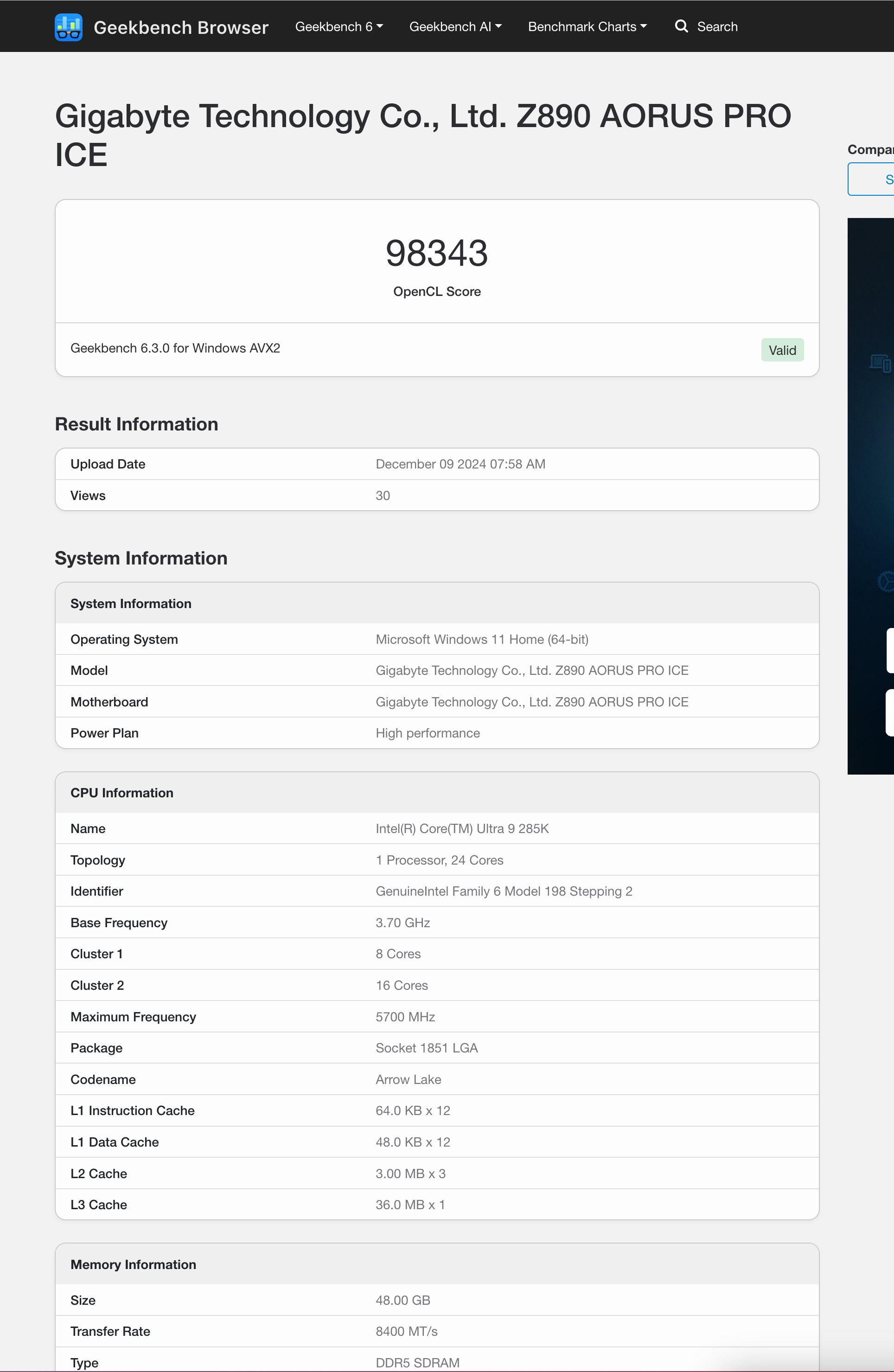Open the Benchmark Charts dropdown
Viewport: 894px width, 1372px height.
[x=587, y=26]
